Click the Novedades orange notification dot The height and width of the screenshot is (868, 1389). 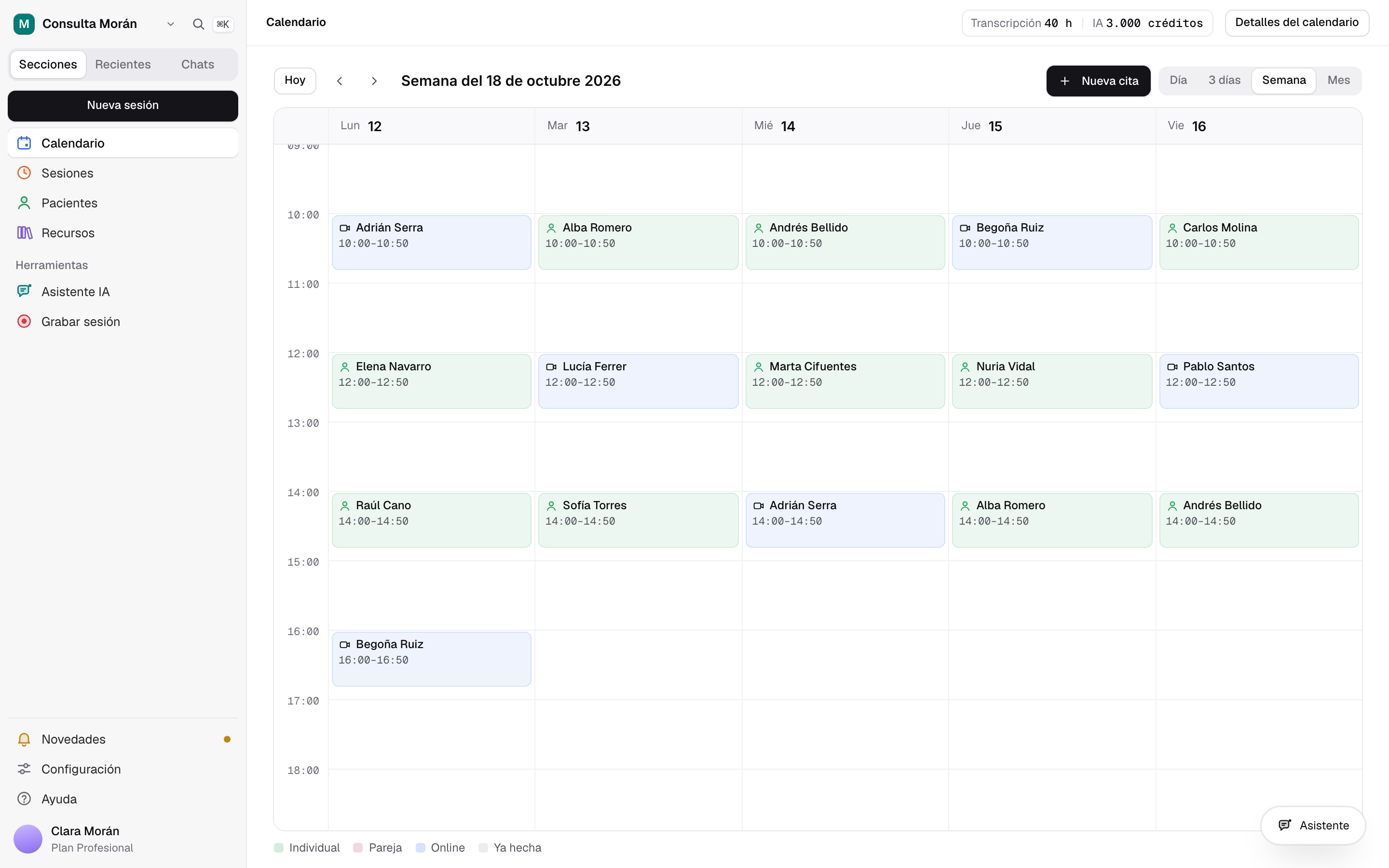click(227, 739)
